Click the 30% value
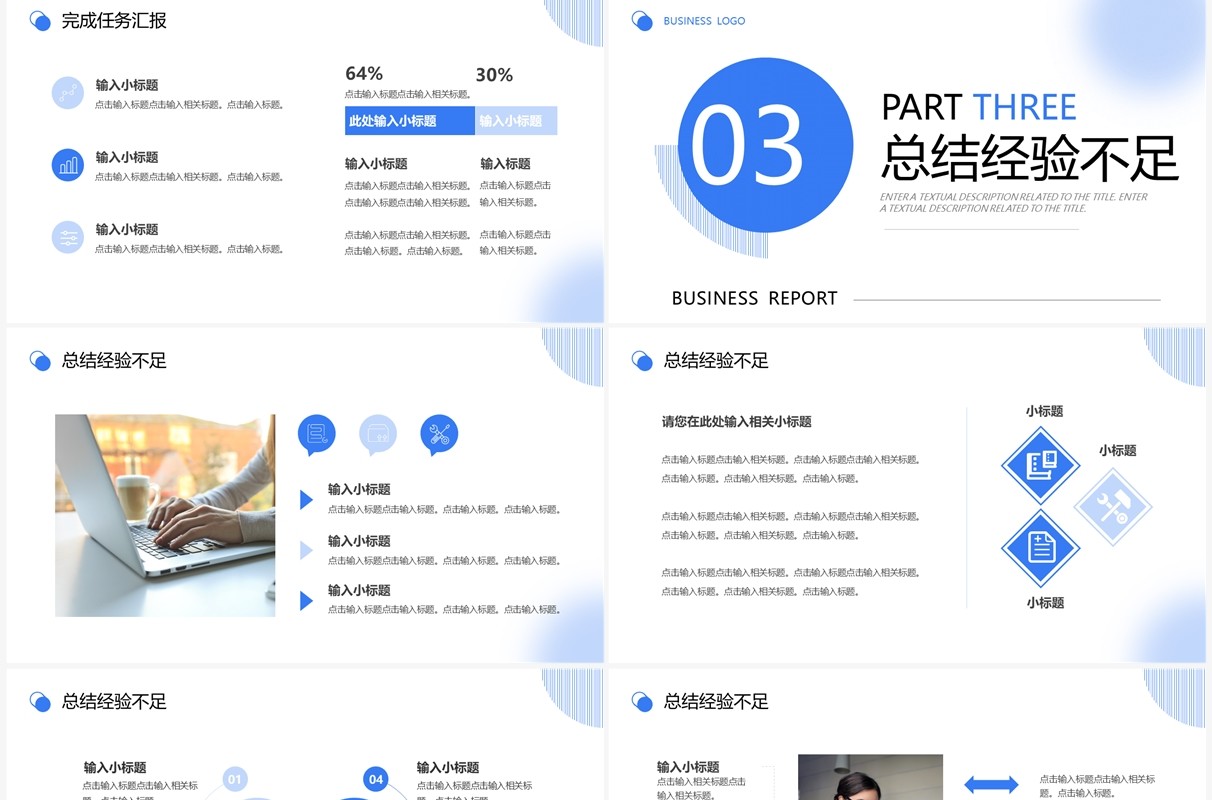This screenshot has width=1212, height=800. click(x=494, y=75)
